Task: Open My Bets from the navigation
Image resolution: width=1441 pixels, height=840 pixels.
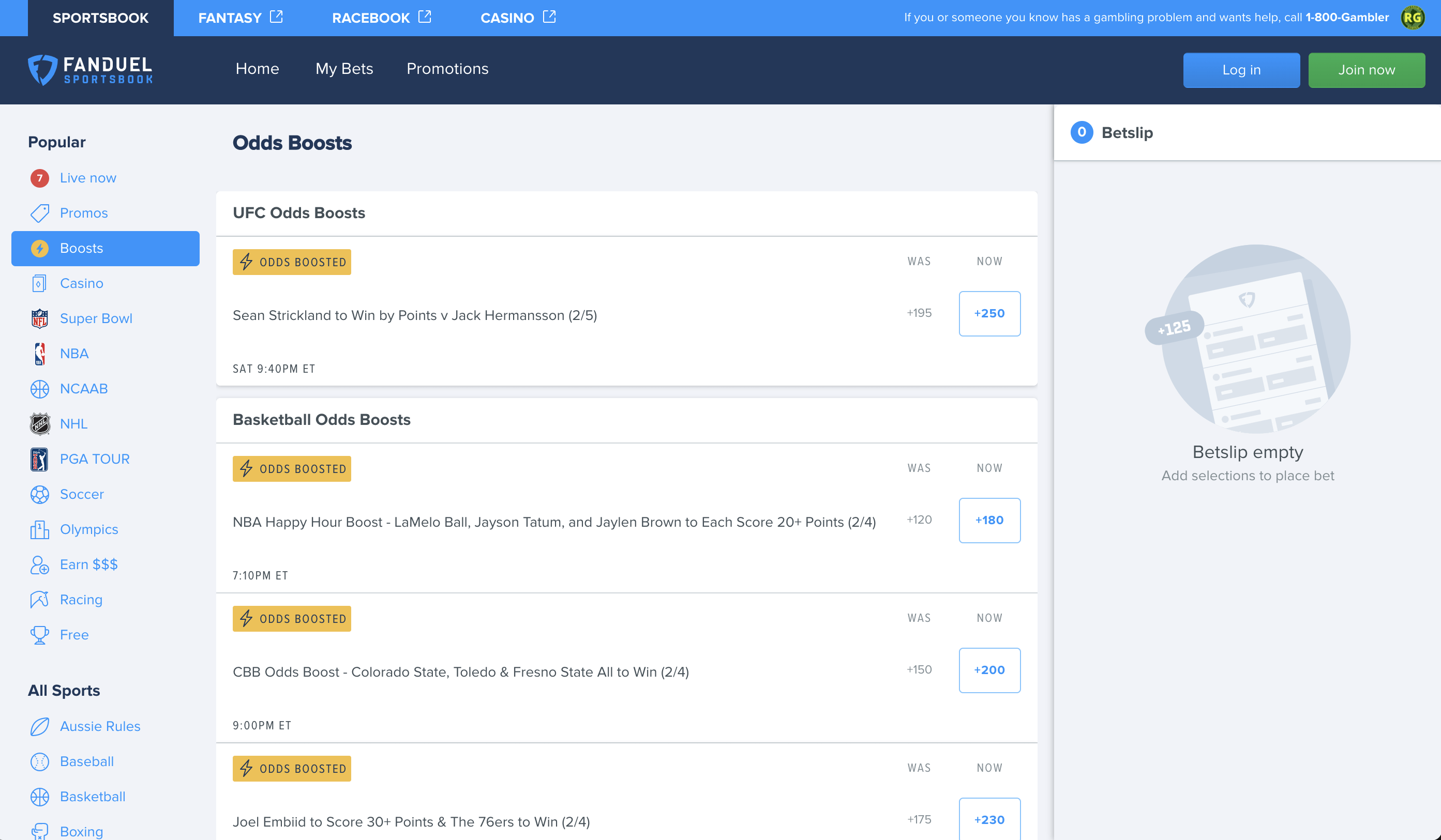Action: click(x=343, y=69)
